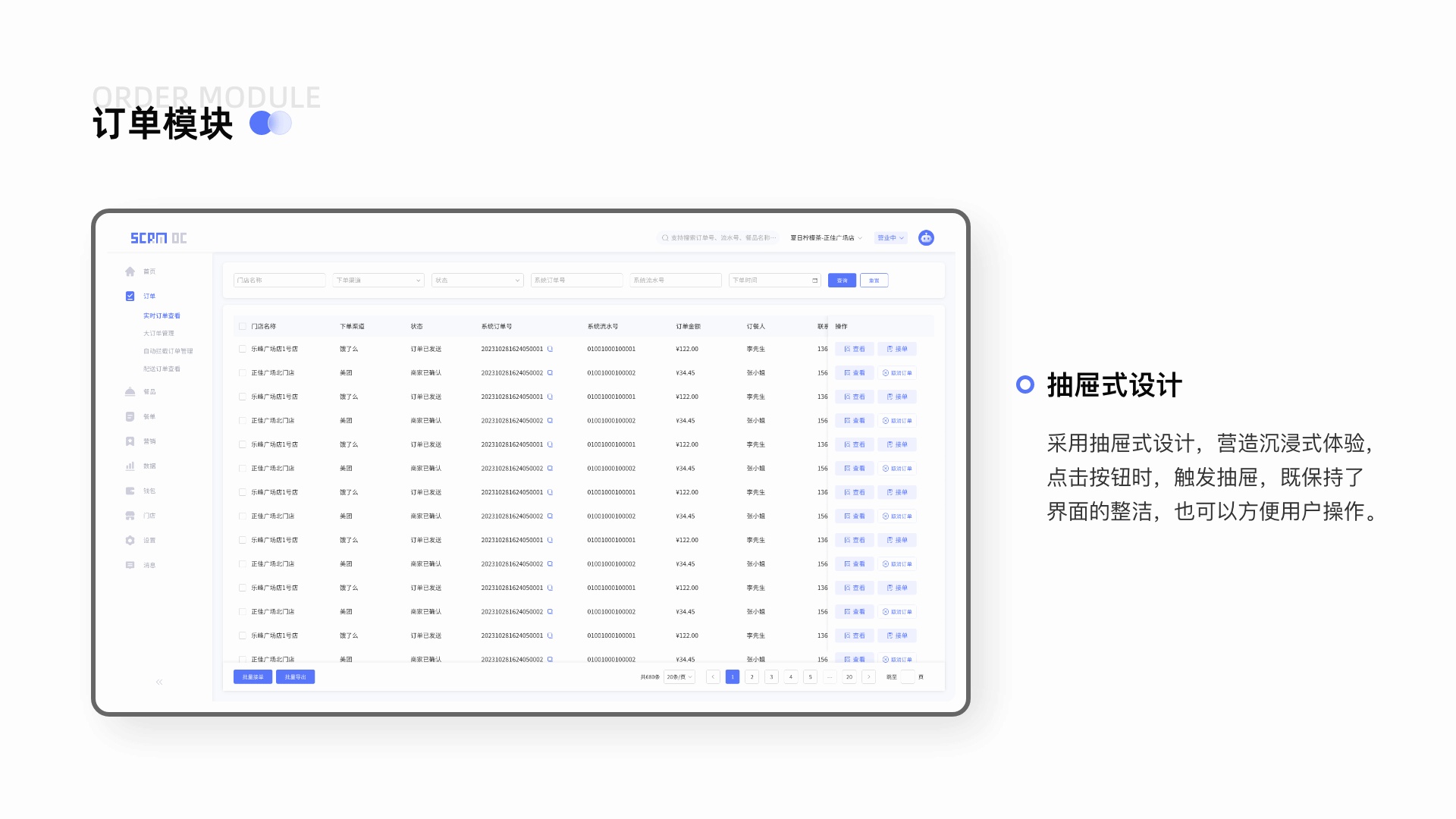The height and width of the screenshot is (819, 1456).
Task: Click the 首页 home icon in sidebar
Action: [130, 271]
